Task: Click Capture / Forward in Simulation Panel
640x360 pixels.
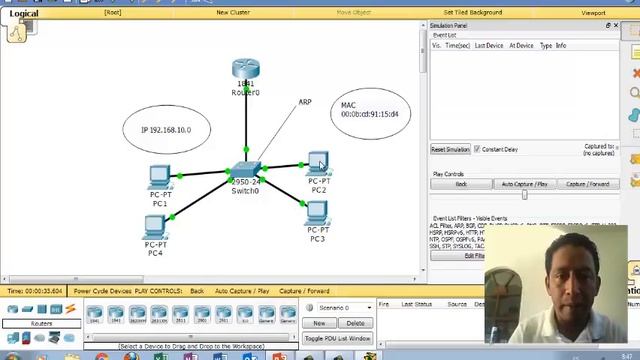Action: coord(588,184)
